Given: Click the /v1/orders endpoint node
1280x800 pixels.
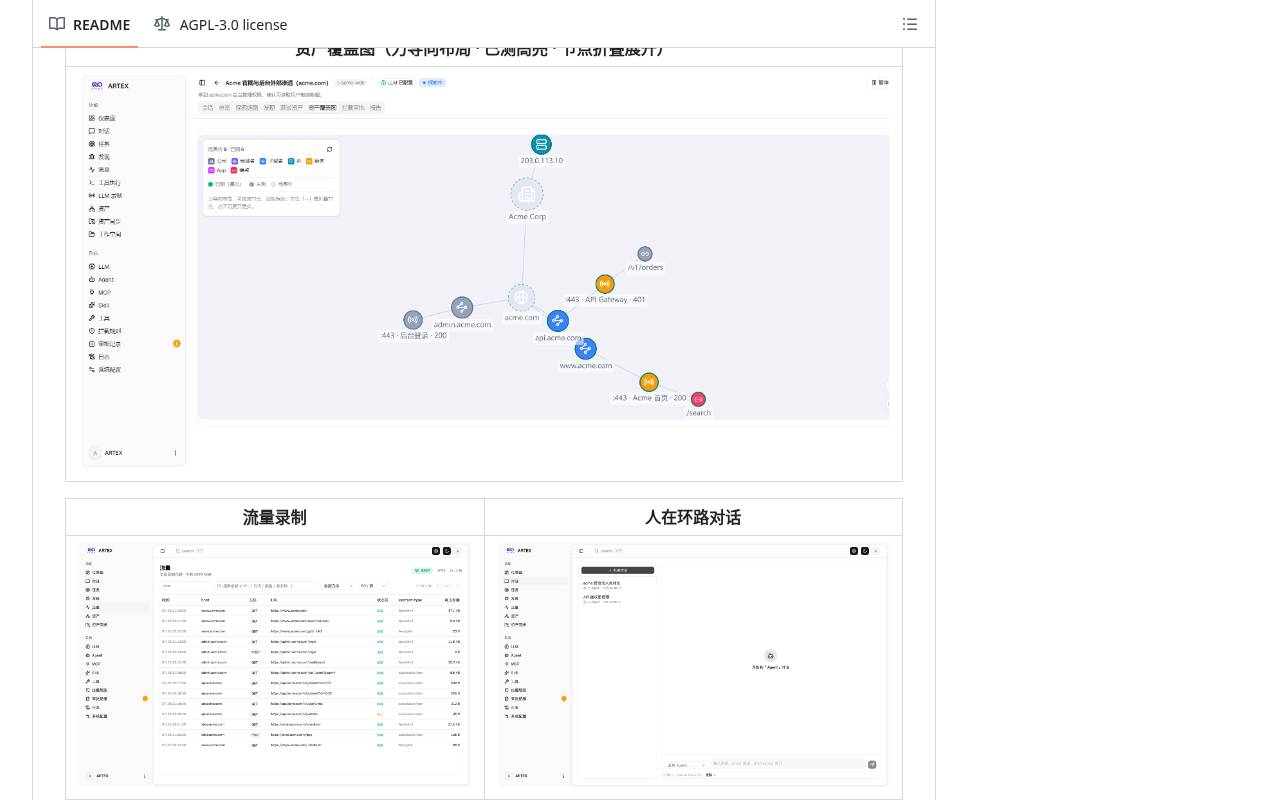Looking at the screenshot, I should click(645, 254).
